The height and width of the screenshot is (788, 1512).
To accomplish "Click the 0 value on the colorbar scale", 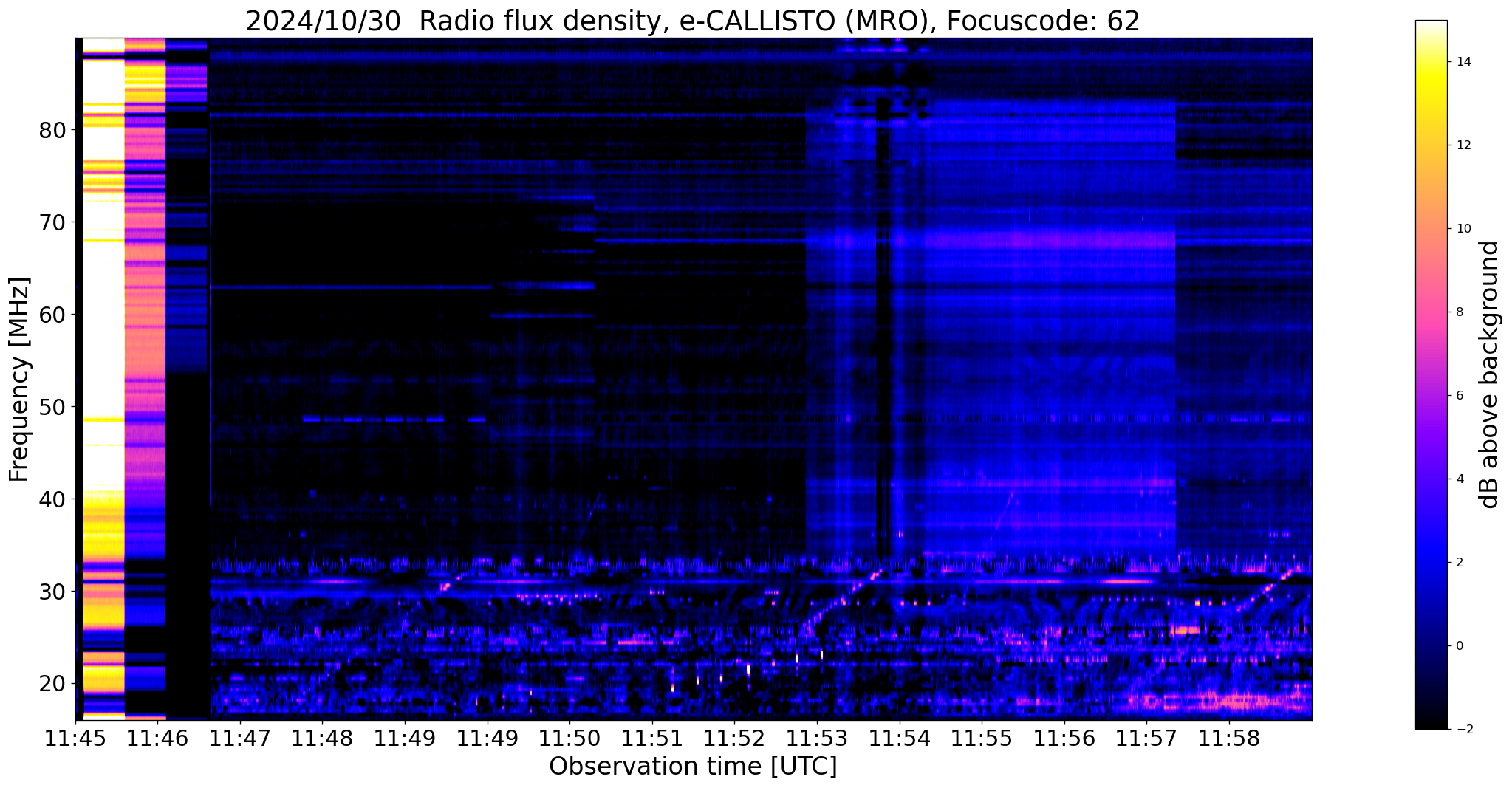I will pos(1459,646).
